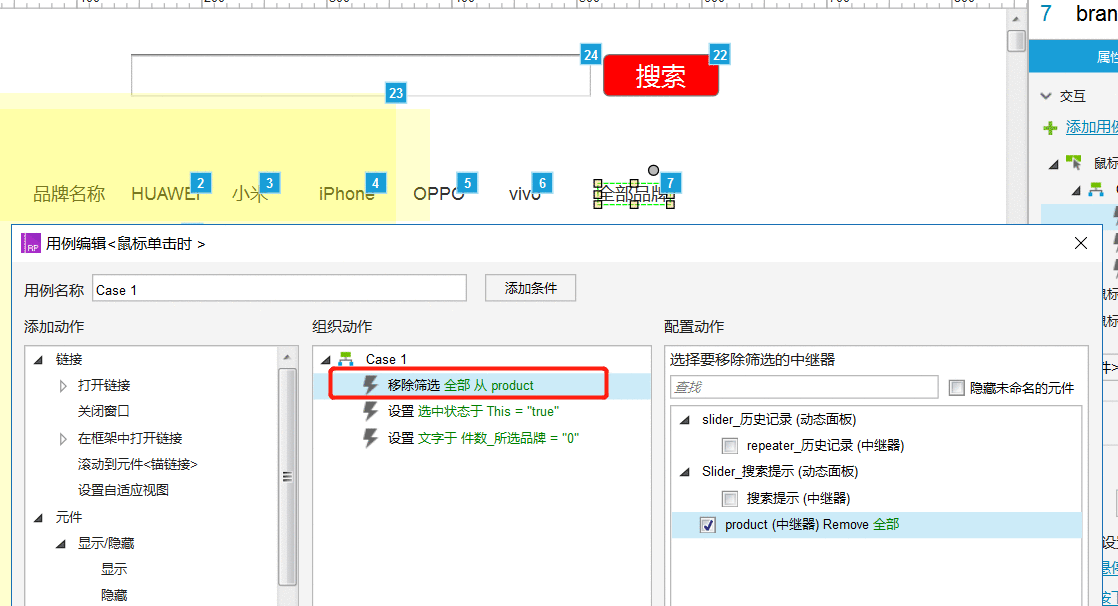Collapse slider_历史记录 (动态面板) node

[x=684, y=421]
